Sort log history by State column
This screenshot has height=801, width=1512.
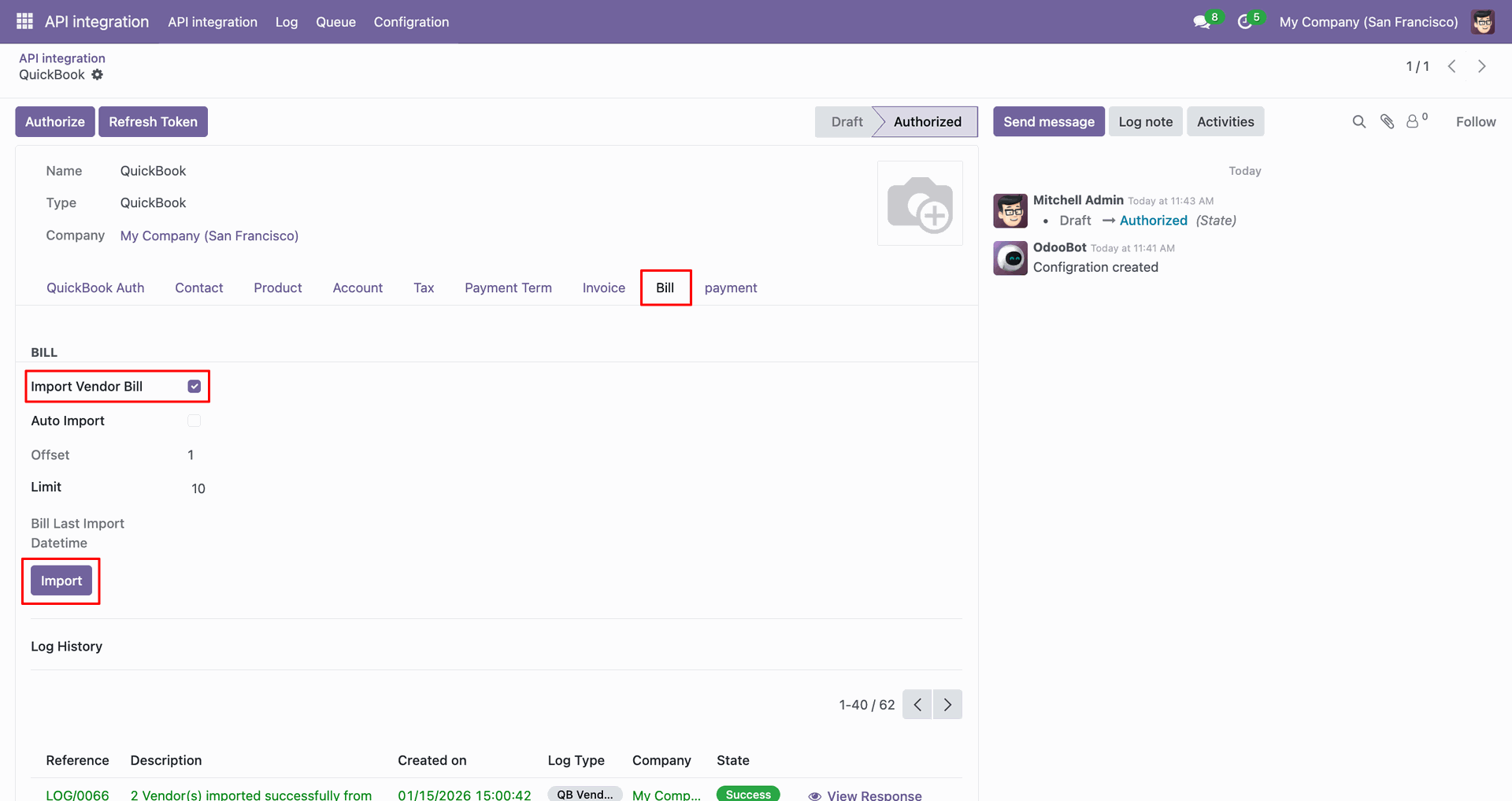(x=733, y=760)
